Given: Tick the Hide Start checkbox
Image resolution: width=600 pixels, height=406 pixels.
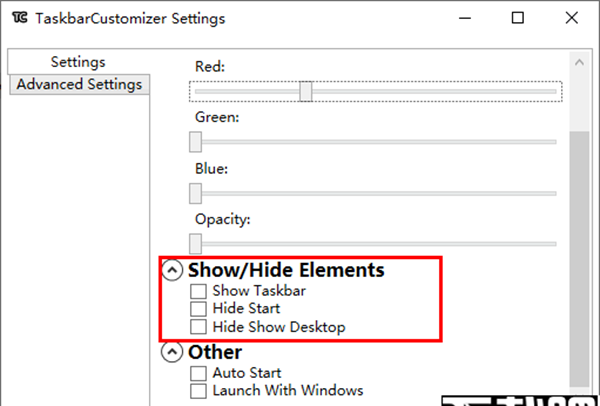Looking at the screenshot, I should click(x=198, y=309).
